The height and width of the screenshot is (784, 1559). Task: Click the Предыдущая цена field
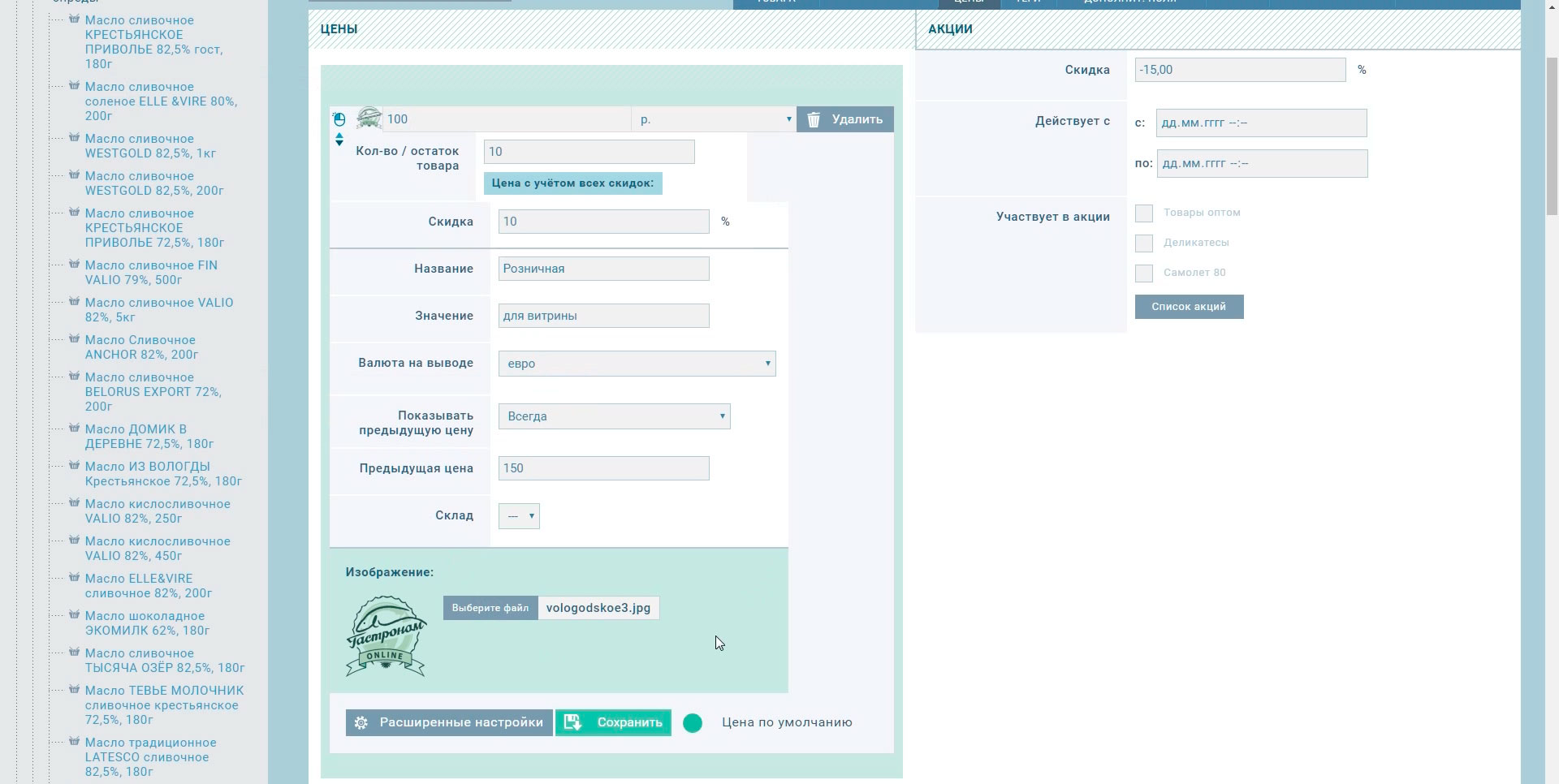pyautogui.click(x=604, y=468)
